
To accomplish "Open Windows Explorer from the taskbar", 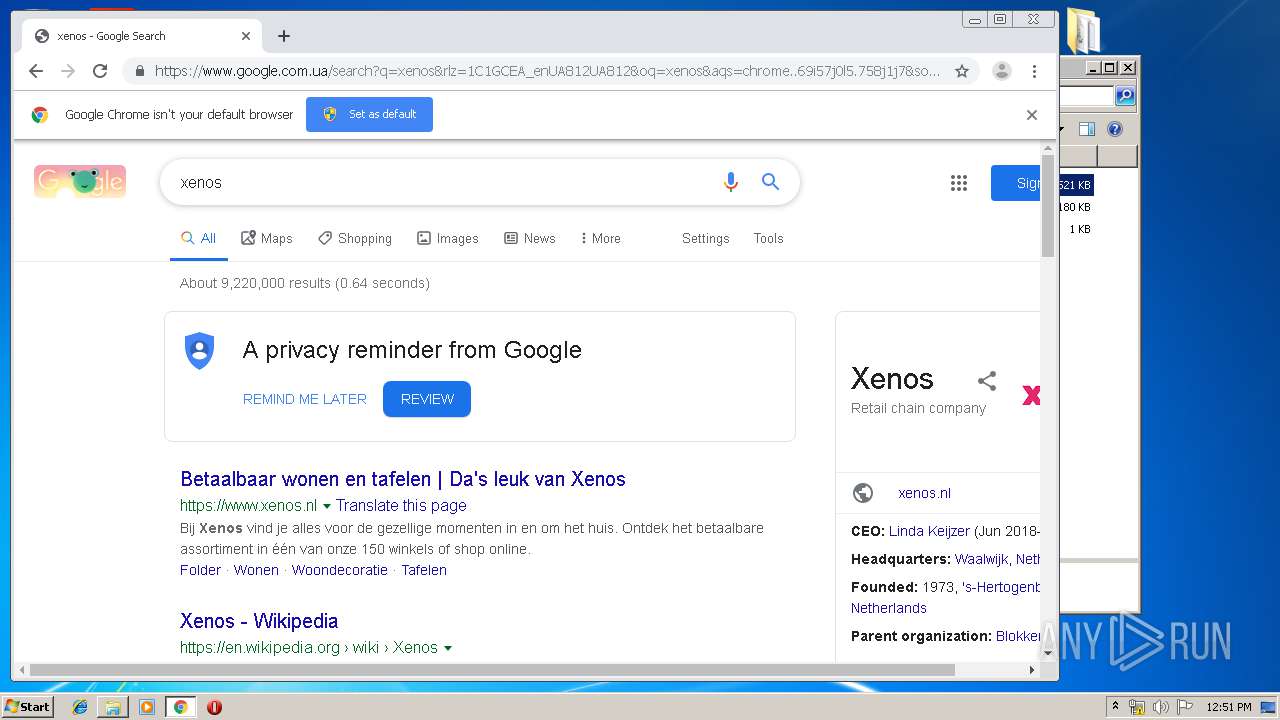I will [x=113, y=707].
